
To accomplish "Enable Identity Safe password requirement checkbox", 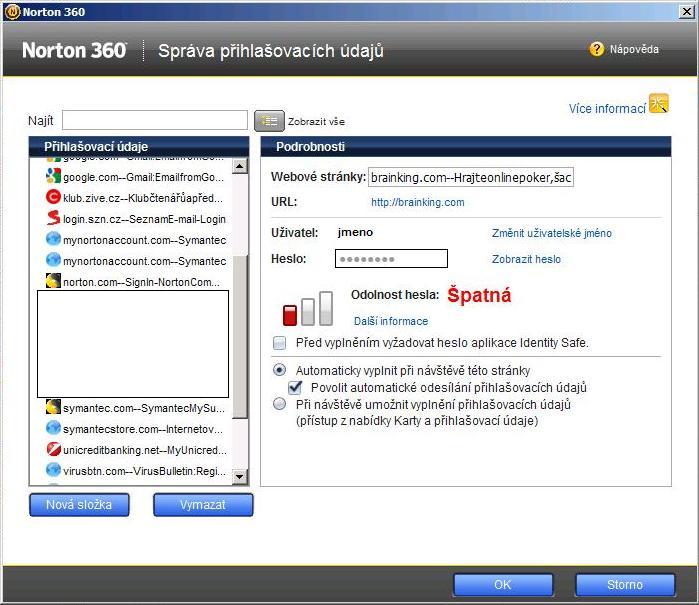I will coord(280,343).
